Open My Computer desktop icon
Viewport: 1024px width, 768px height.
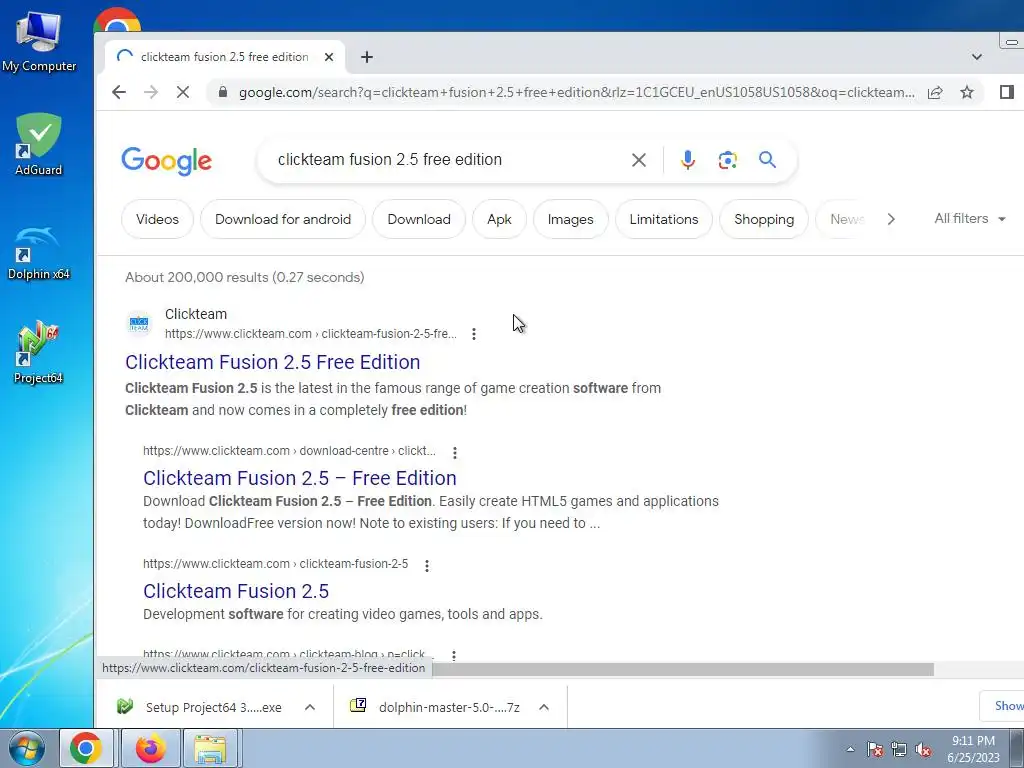pyautogui.click(x=39, y=40)
